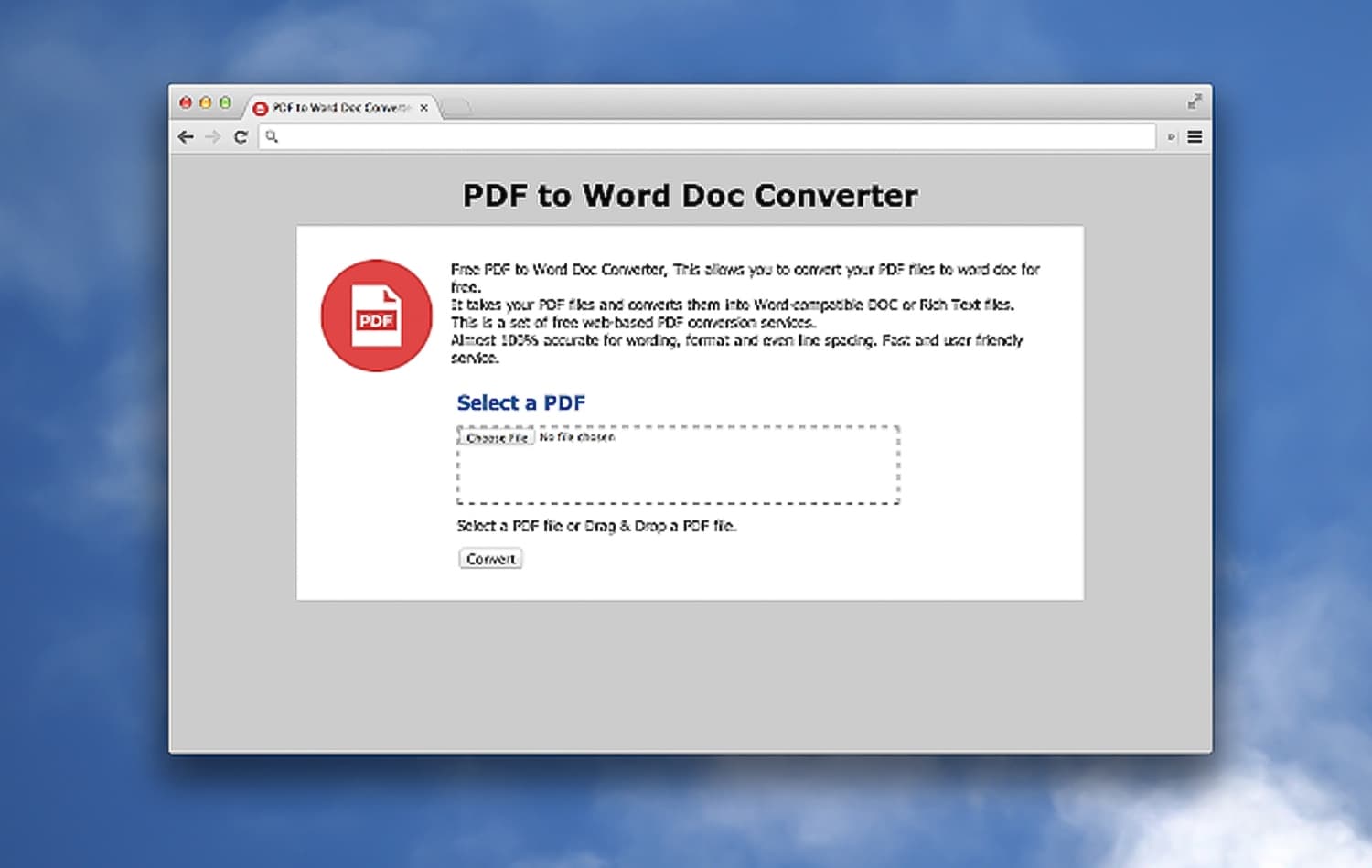The image size is (1372, 868).
Task: Click the yellow minimize traffic-light button
Action: tap(206, 102)
